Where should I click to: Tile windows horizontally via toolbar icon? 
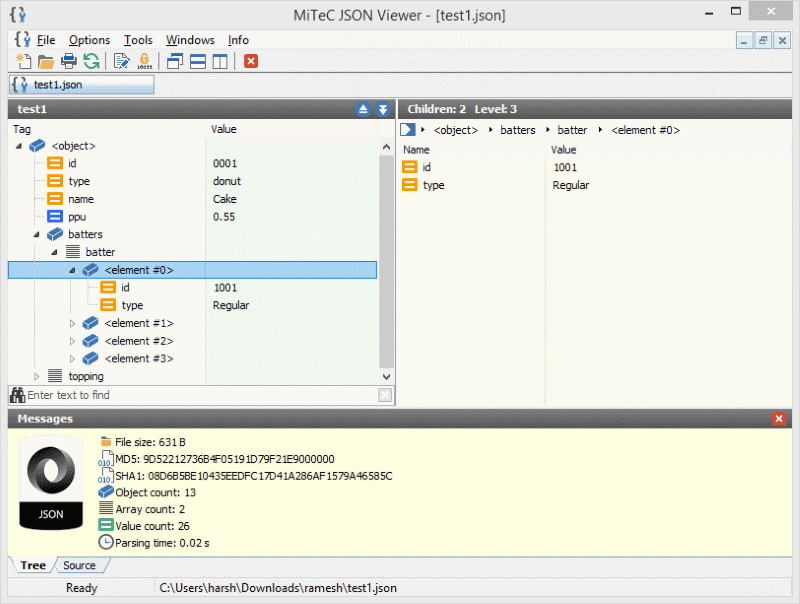198,61
